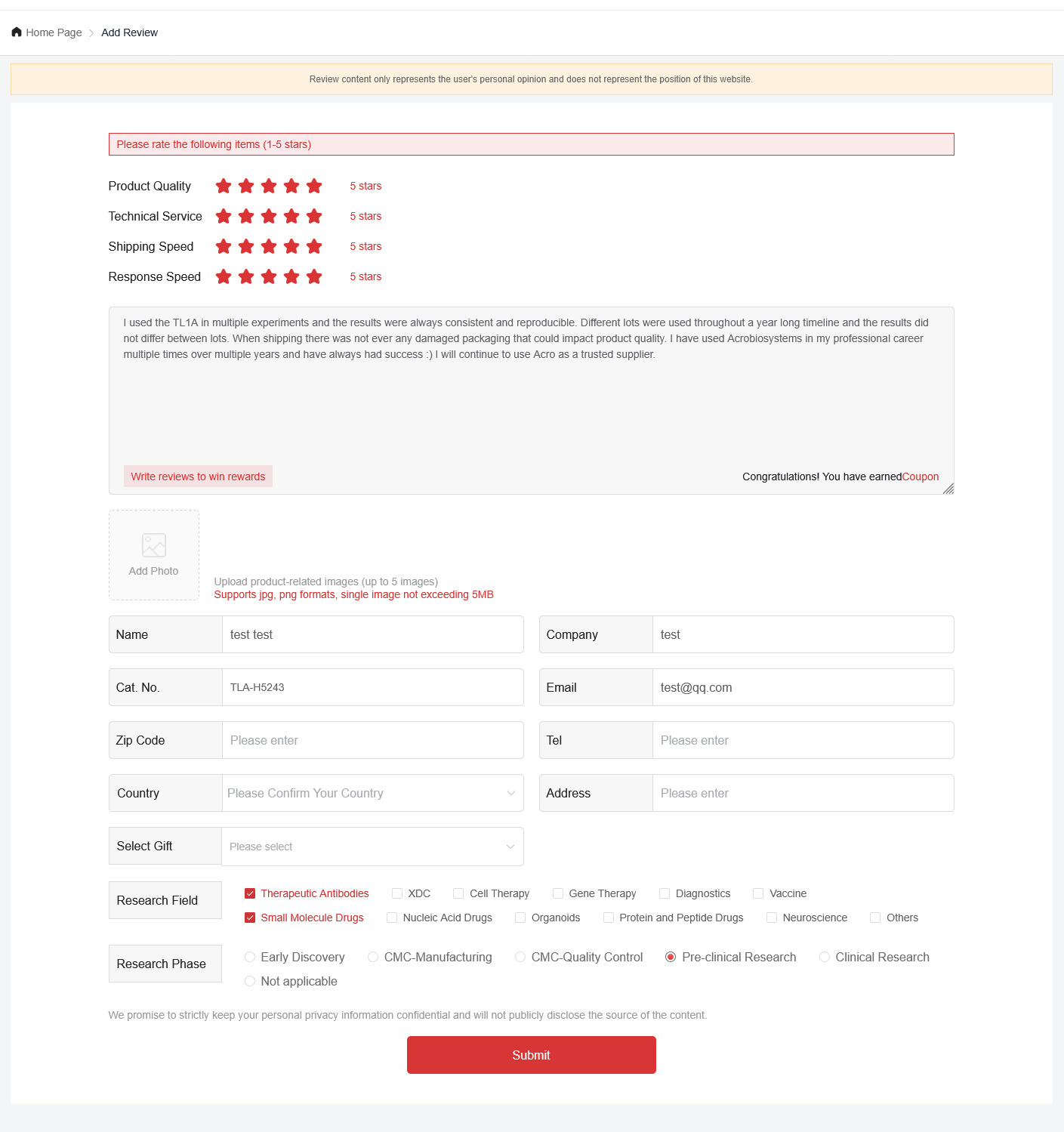Set Response Speed to two stars
The image size is (1064, 1132).
tap(246, 276)
